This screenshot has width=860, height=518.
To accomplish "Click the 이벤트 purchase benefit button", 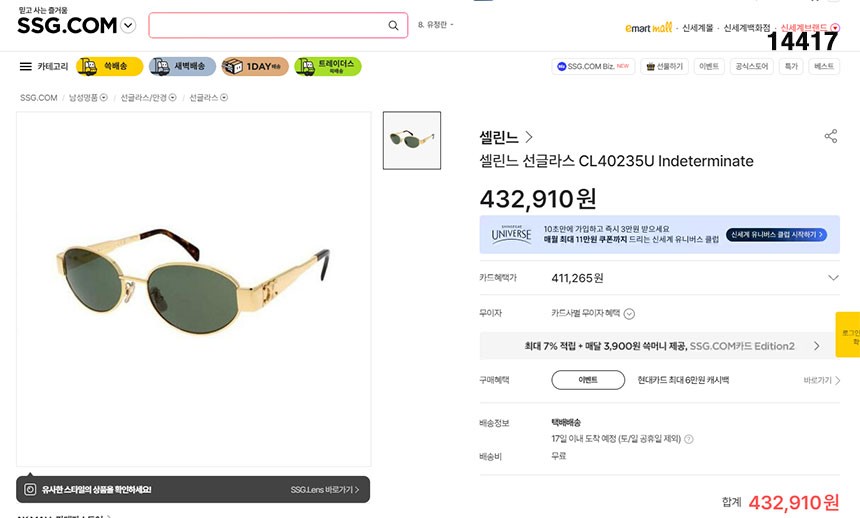I will pos(588,380).
